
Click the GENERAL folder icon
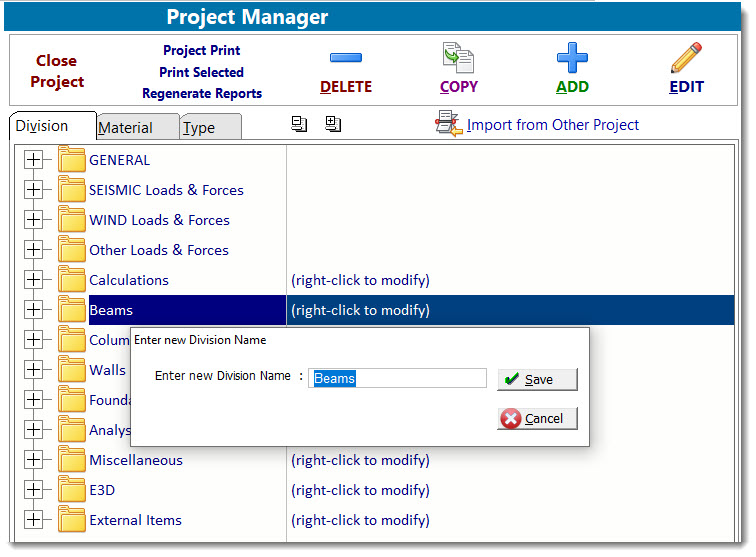71,160
